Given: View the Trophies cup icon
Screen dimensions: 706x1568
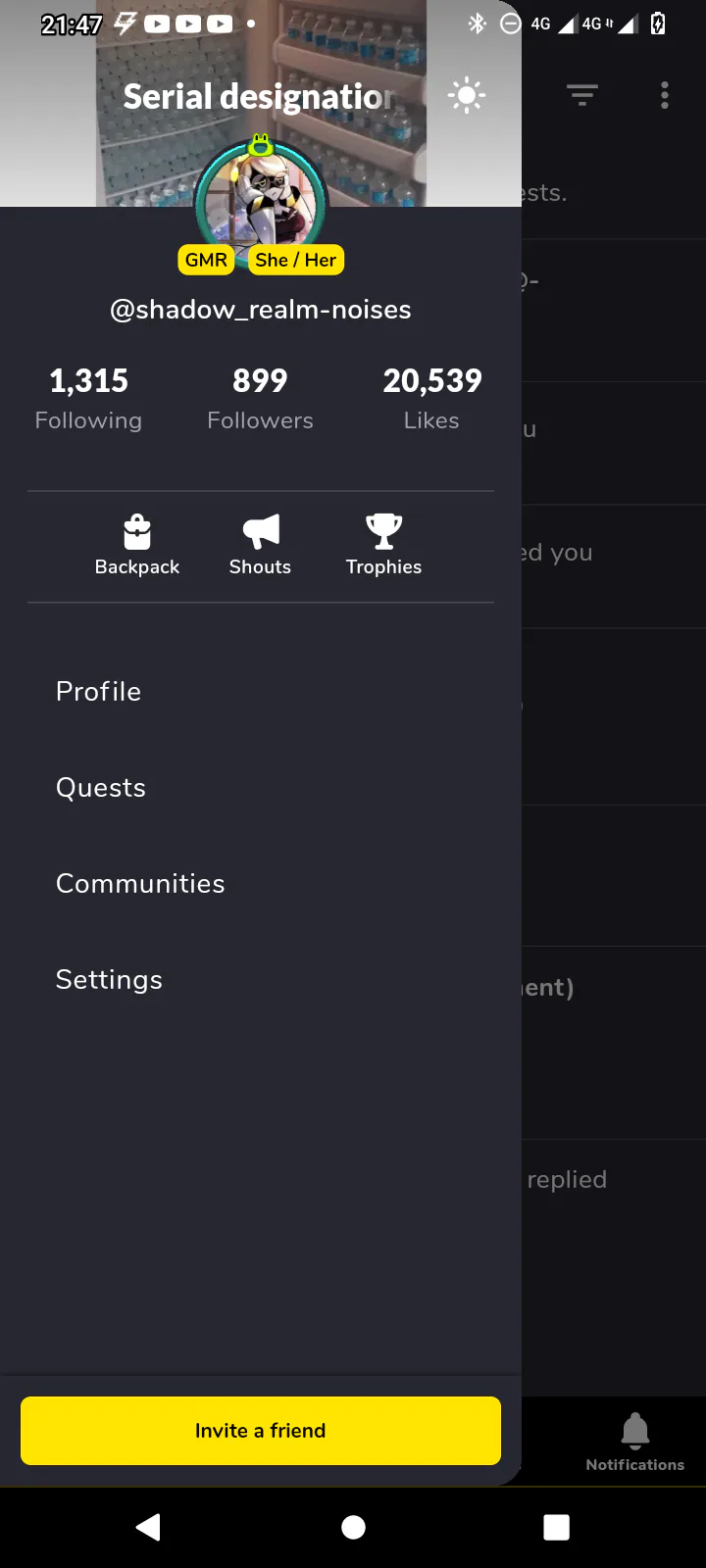Looking at the screenshot, I should click(x=383, y=532).
